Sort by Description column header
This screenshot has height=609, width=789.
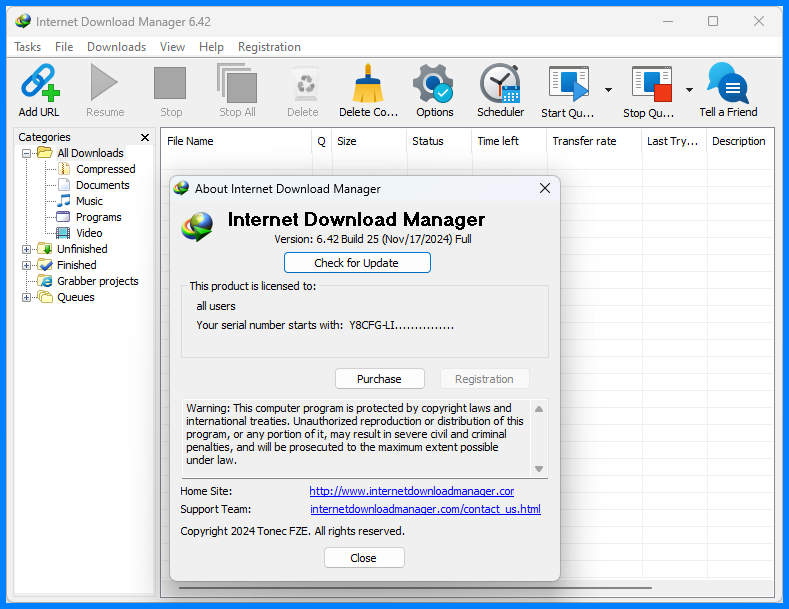click(x=740, y=141)
